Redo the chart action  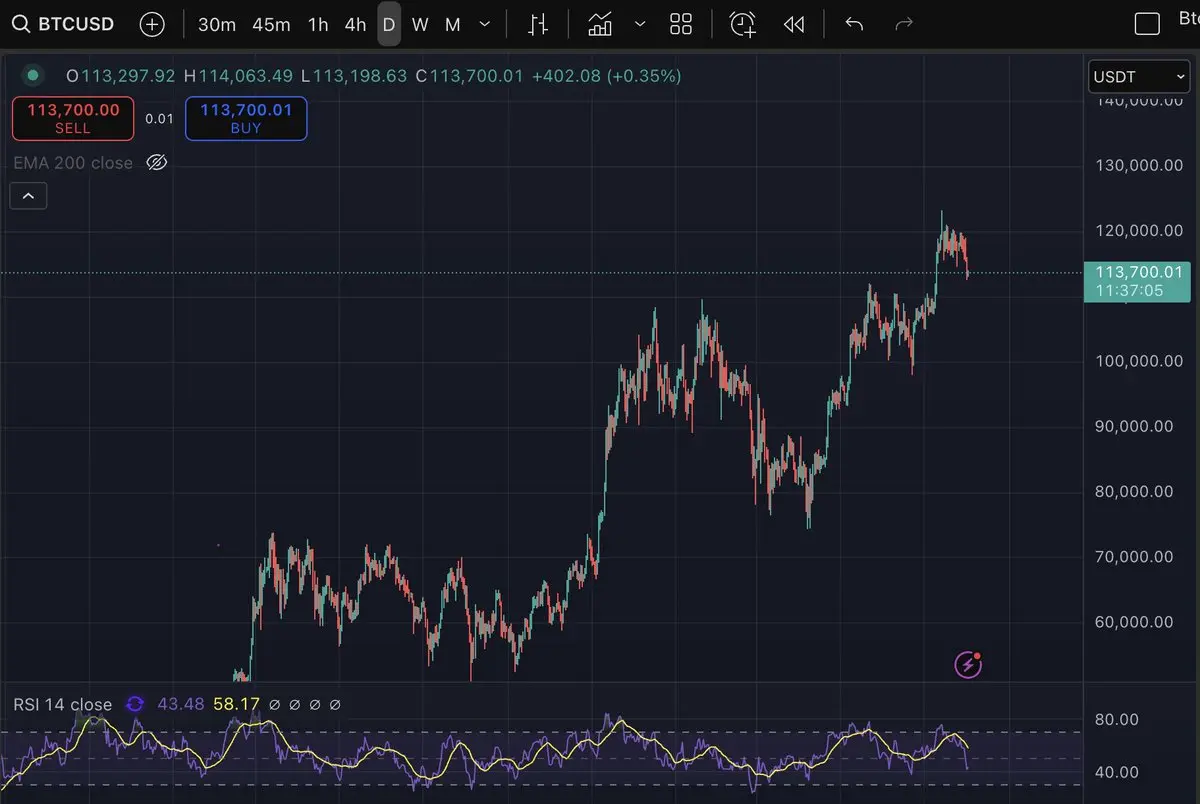click(904, 24)
